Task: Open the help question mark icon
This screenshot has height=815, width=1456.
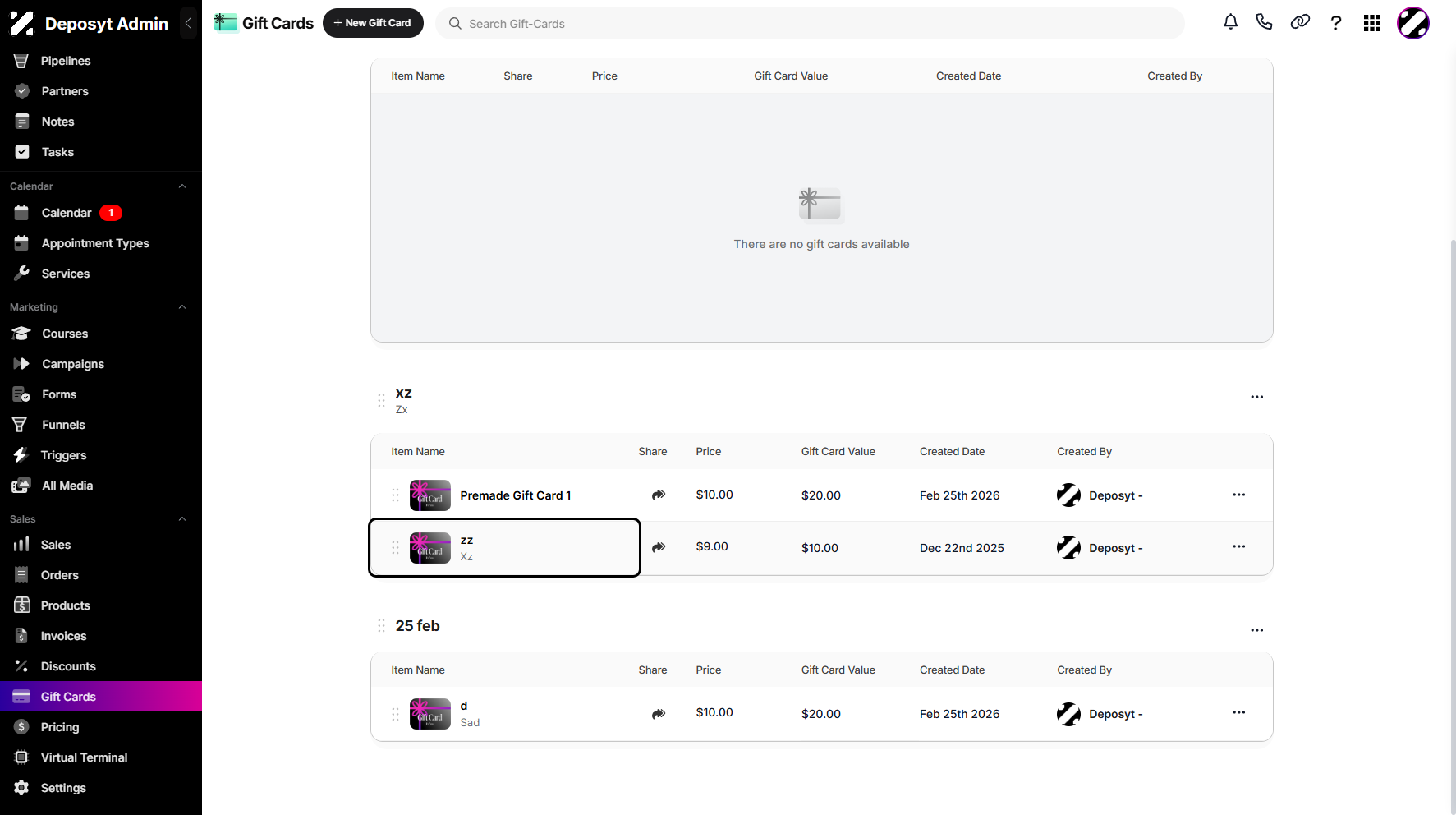Action: [x=1336, y=23]
